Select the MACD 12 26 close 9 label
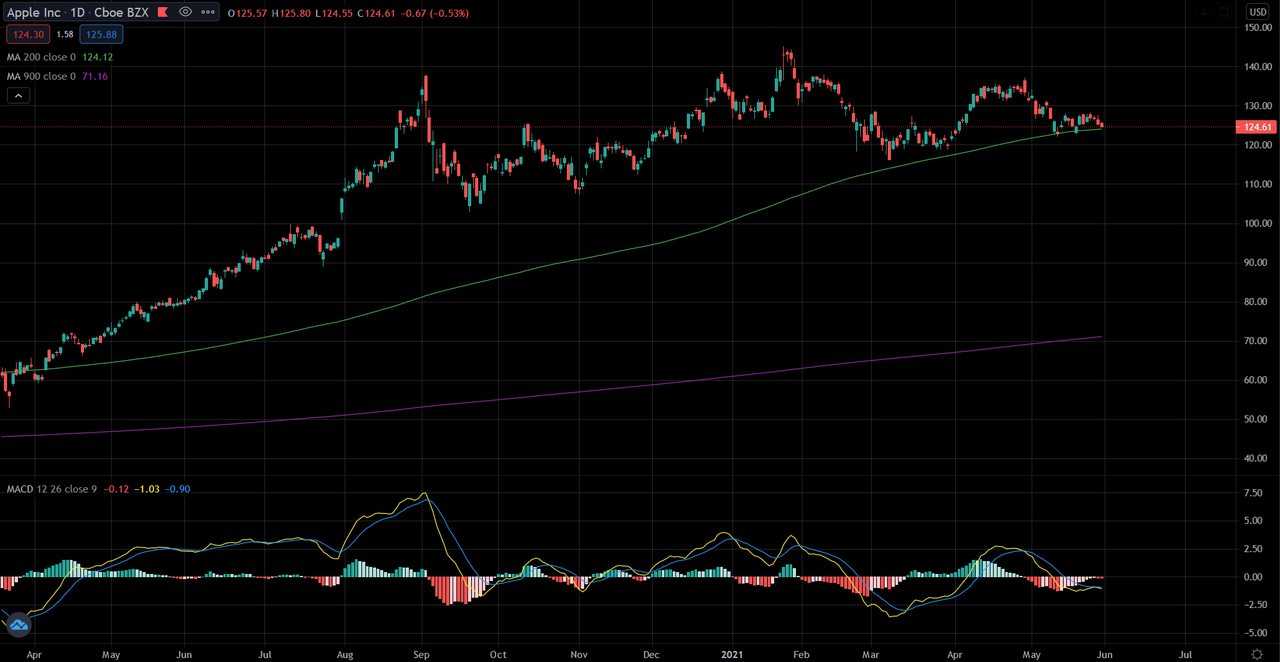The width and height of the screenshot is (1280, 662). click(x=54, y=489)
